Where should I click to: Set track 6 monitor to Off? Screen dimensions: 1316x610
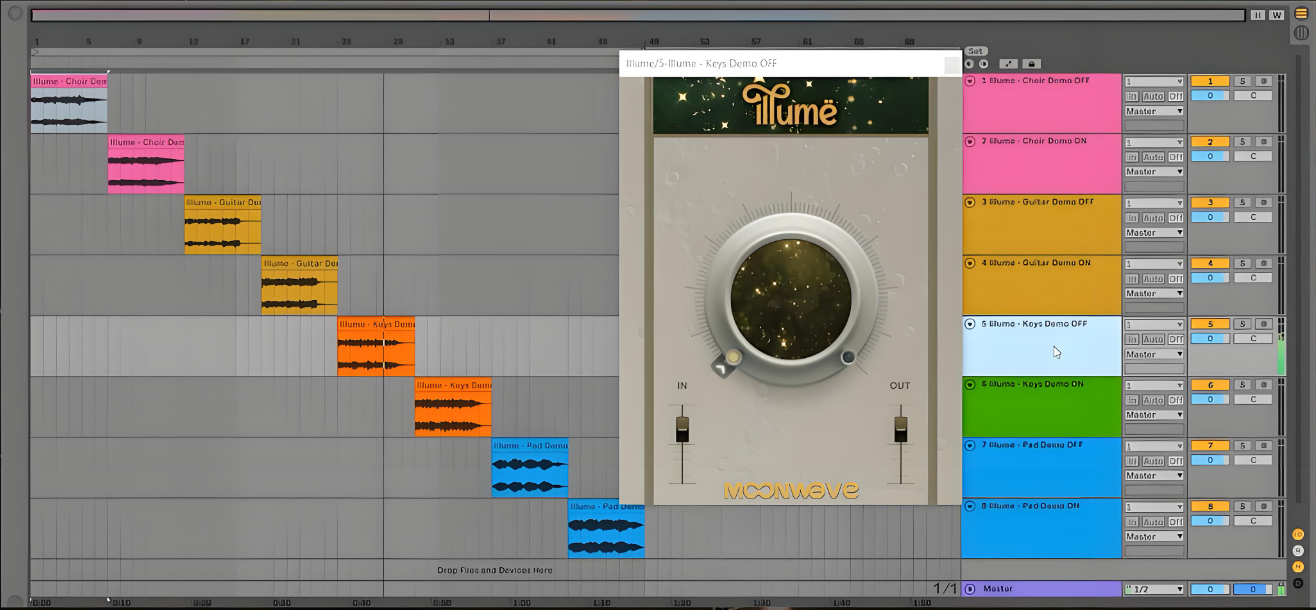tap(1176, 400)
